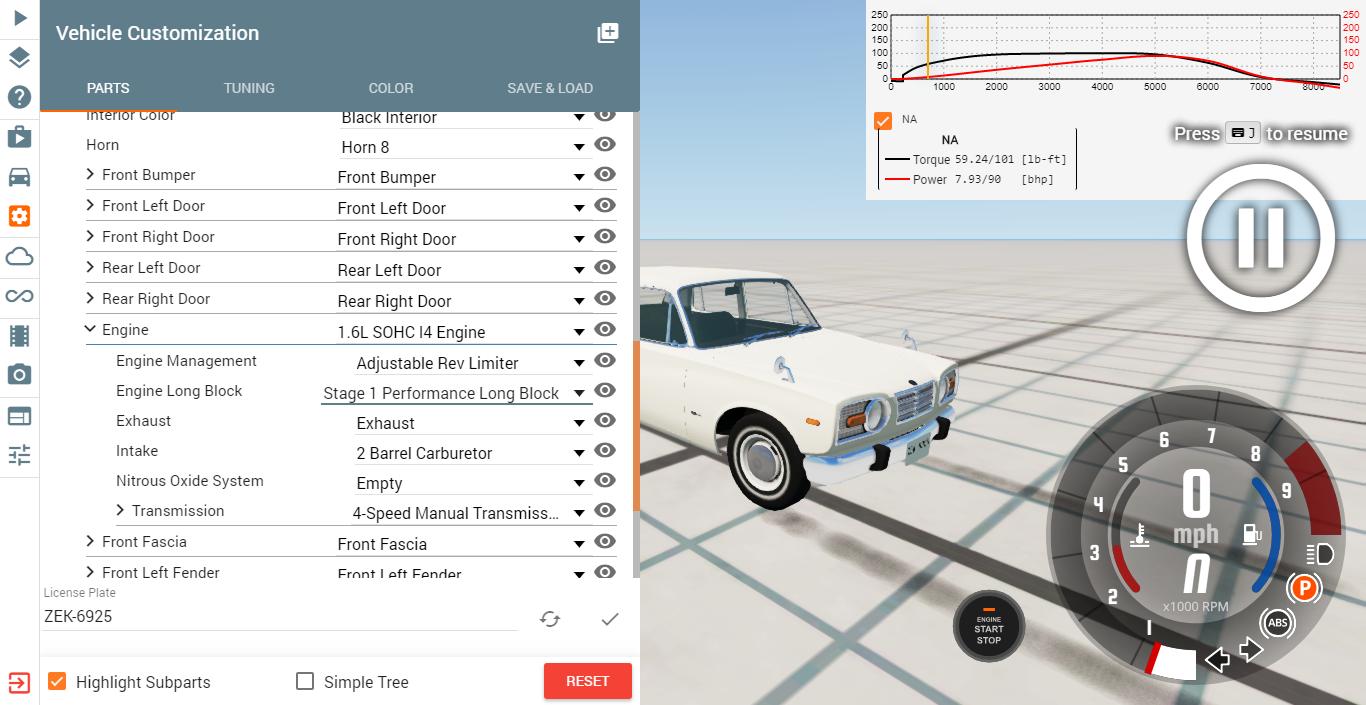
Task: Click the infinity loop sidebar icon
Action: coord(19,296)
